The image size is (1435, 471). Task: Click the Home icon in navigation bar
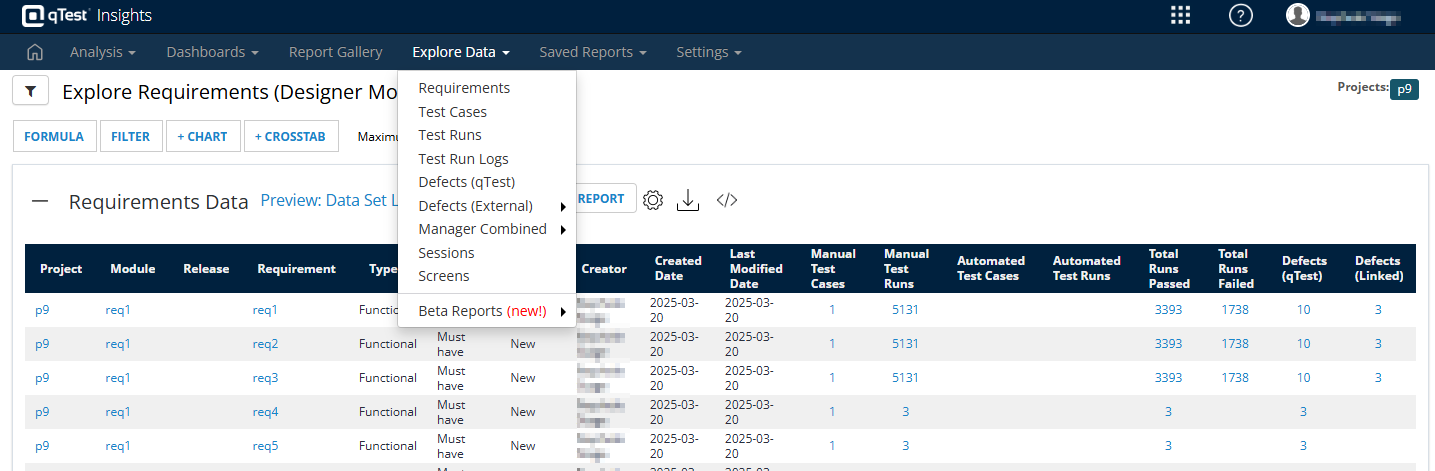pyautogui.click(x=34, y=52)
